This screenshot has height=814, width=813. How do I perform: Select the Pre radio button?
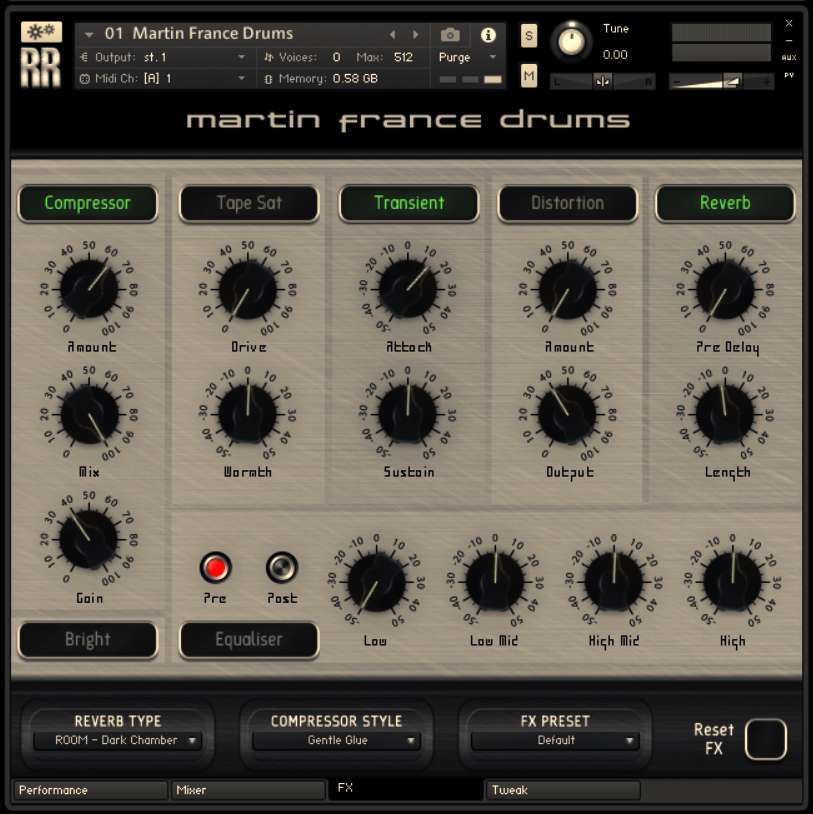tap(215, 567)
